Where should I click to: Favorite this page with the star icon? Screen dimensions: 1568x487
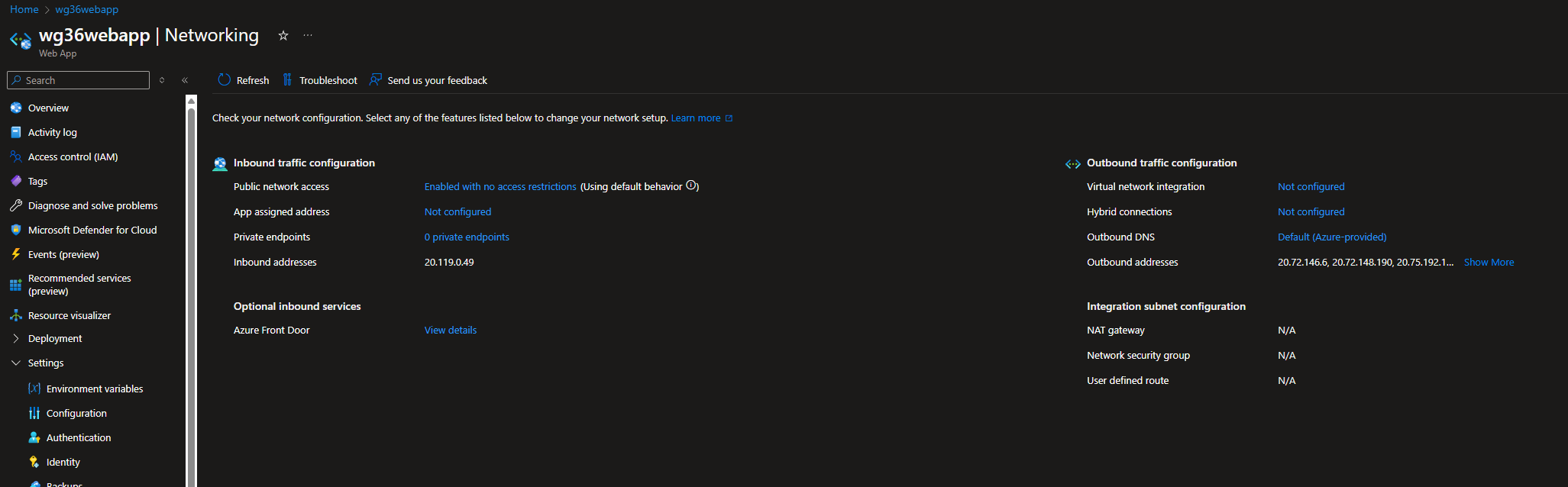pyautogui.click(x=283, y=36)
